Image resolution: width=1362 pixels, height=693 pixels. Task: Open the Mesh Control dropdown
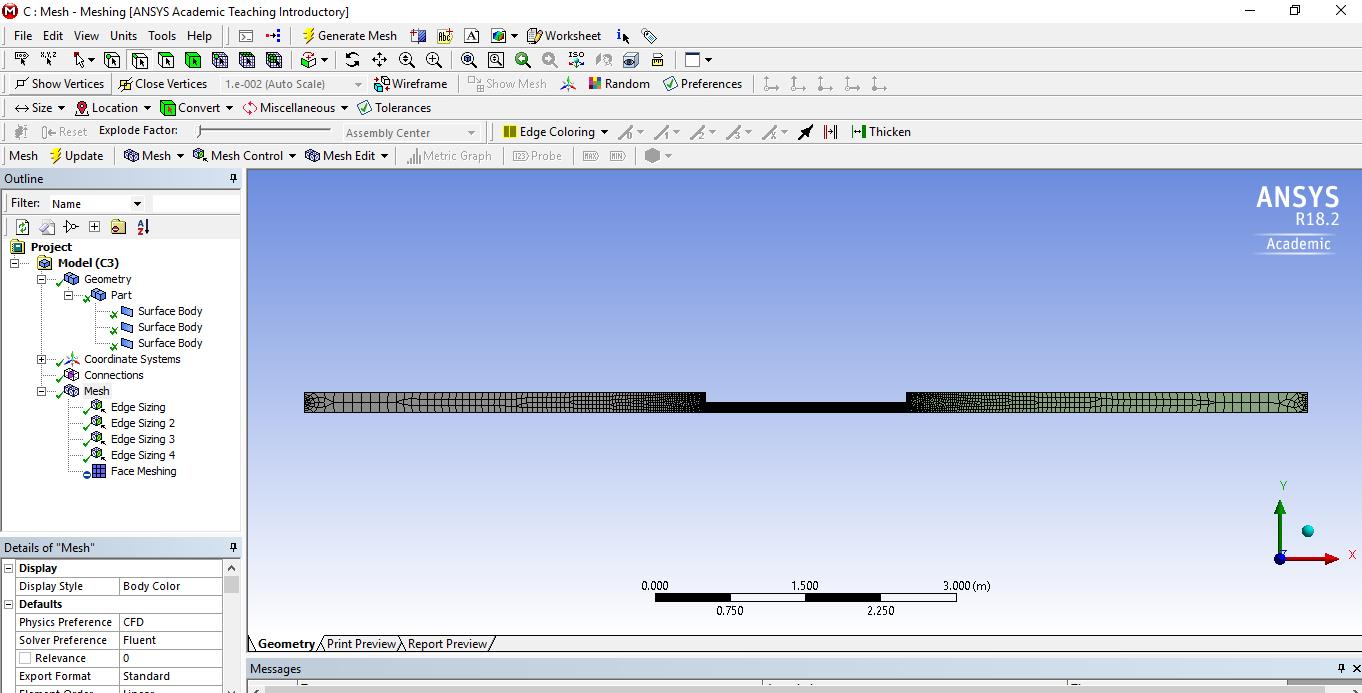(244, 156)
